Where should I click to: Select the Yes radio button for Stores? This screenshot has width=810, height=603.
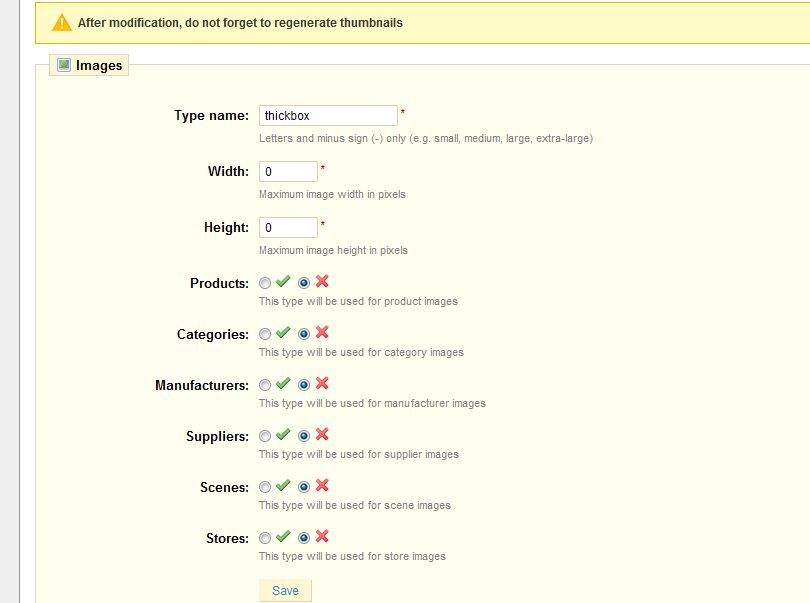pos(265,538)
